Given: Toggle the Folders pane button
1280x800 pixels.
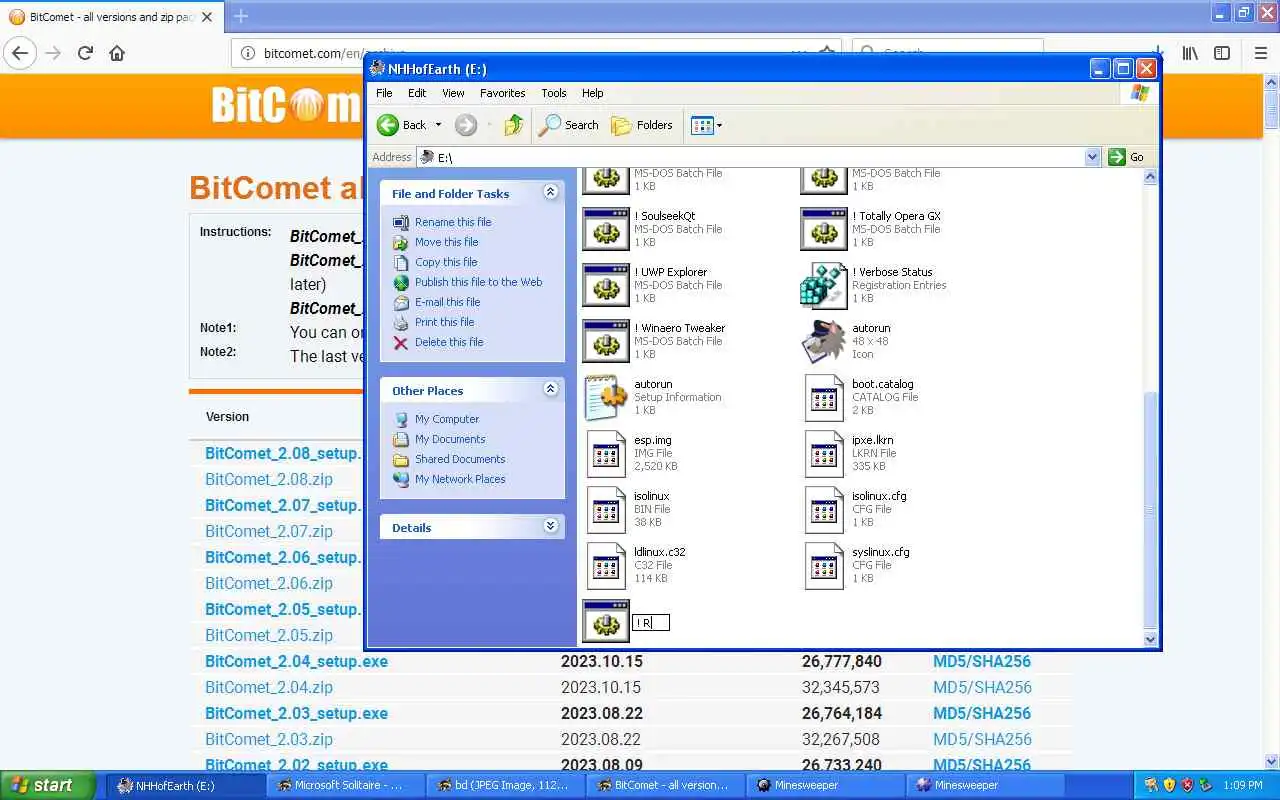Looking at the screenshot, I should (x=642, y=125).
